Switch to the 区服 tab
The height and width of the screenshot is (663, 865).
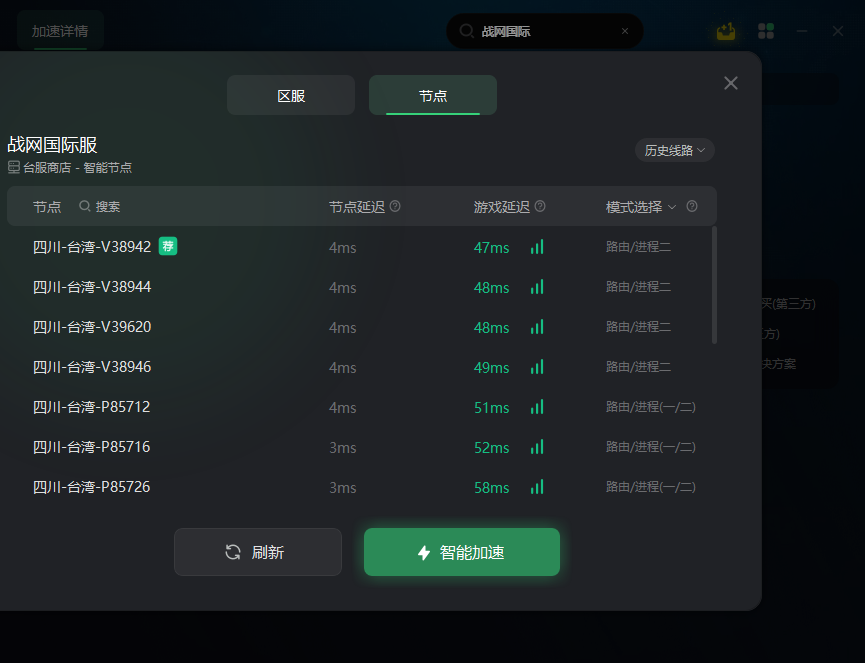click(291, 95)
